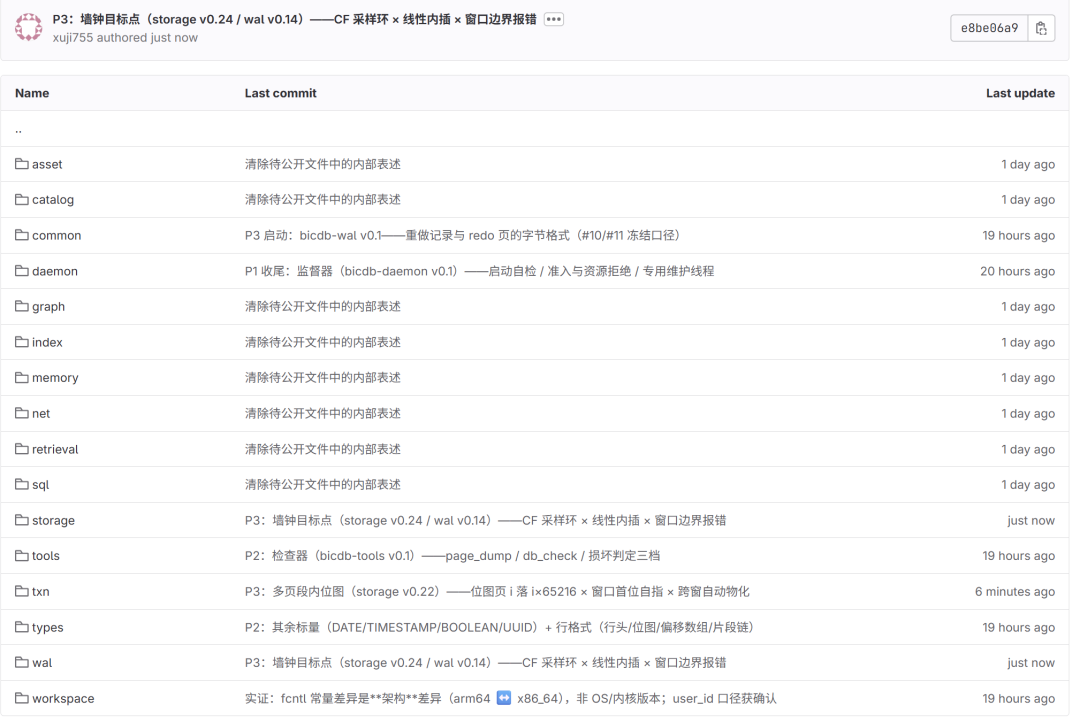This screenshot has height=722, width=1080.
Task: Click the asset folder icon
Action: (21, 164)
